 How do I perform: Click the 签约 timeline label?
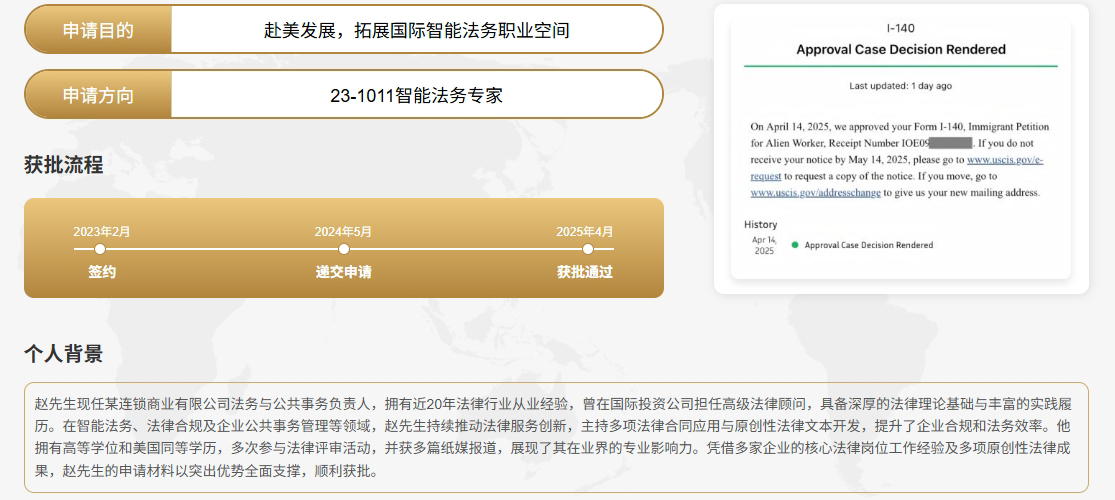pyautogui.click(x=101, y=272)
